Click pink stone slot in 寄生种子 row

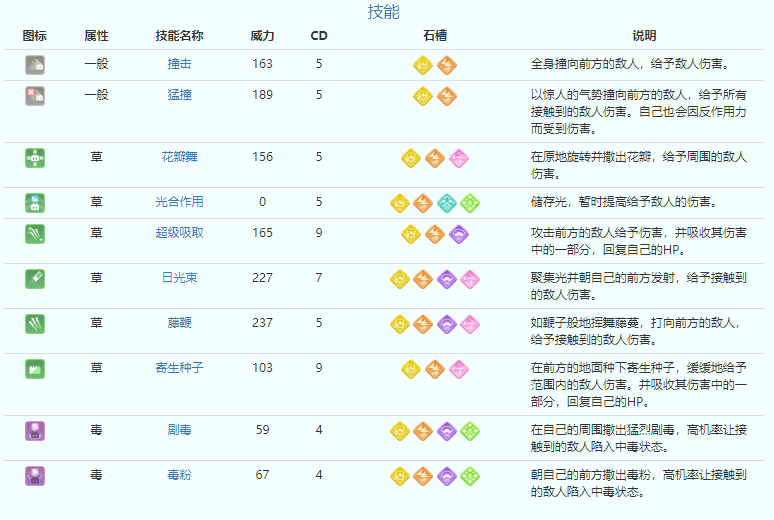pyautogui.click(x=459, y=369)
